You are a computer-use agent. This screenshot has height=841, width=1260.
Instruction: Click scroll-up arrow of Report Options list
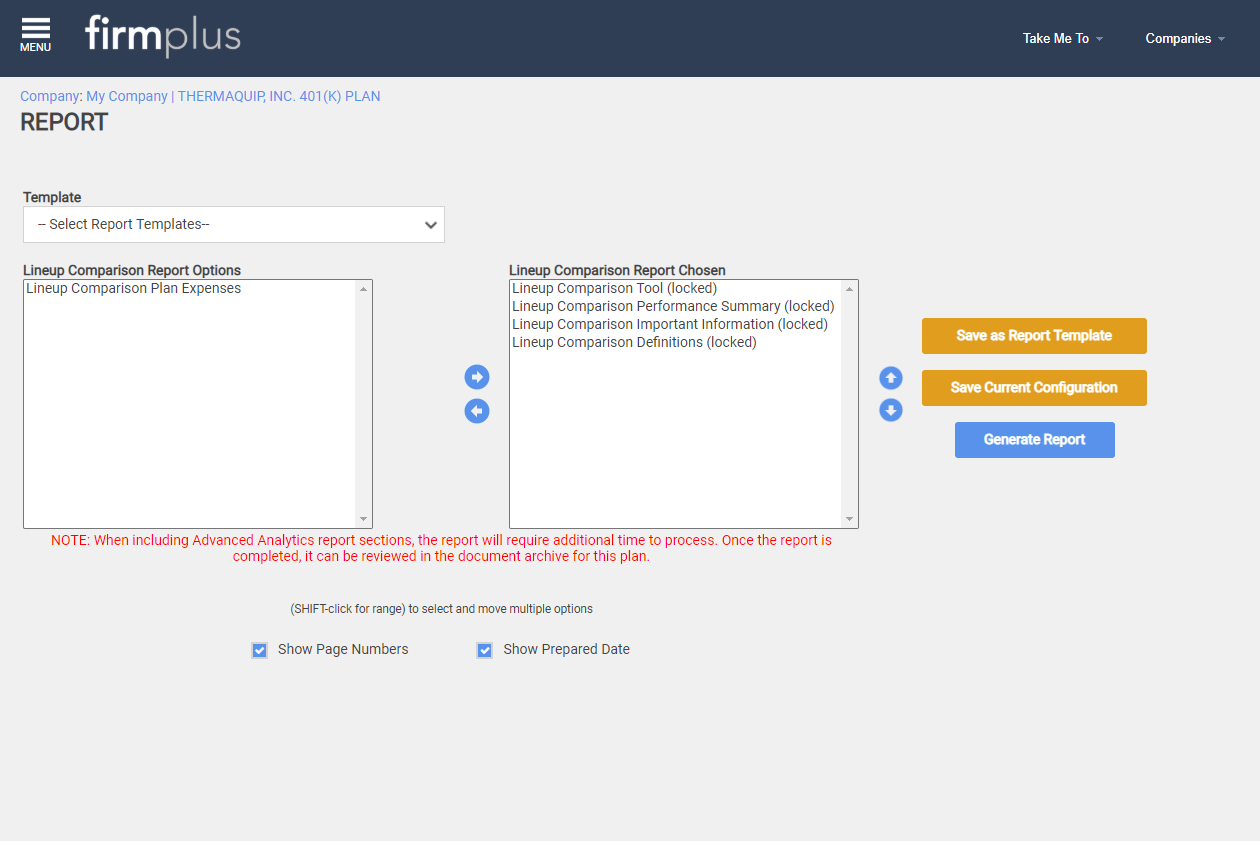364,289
